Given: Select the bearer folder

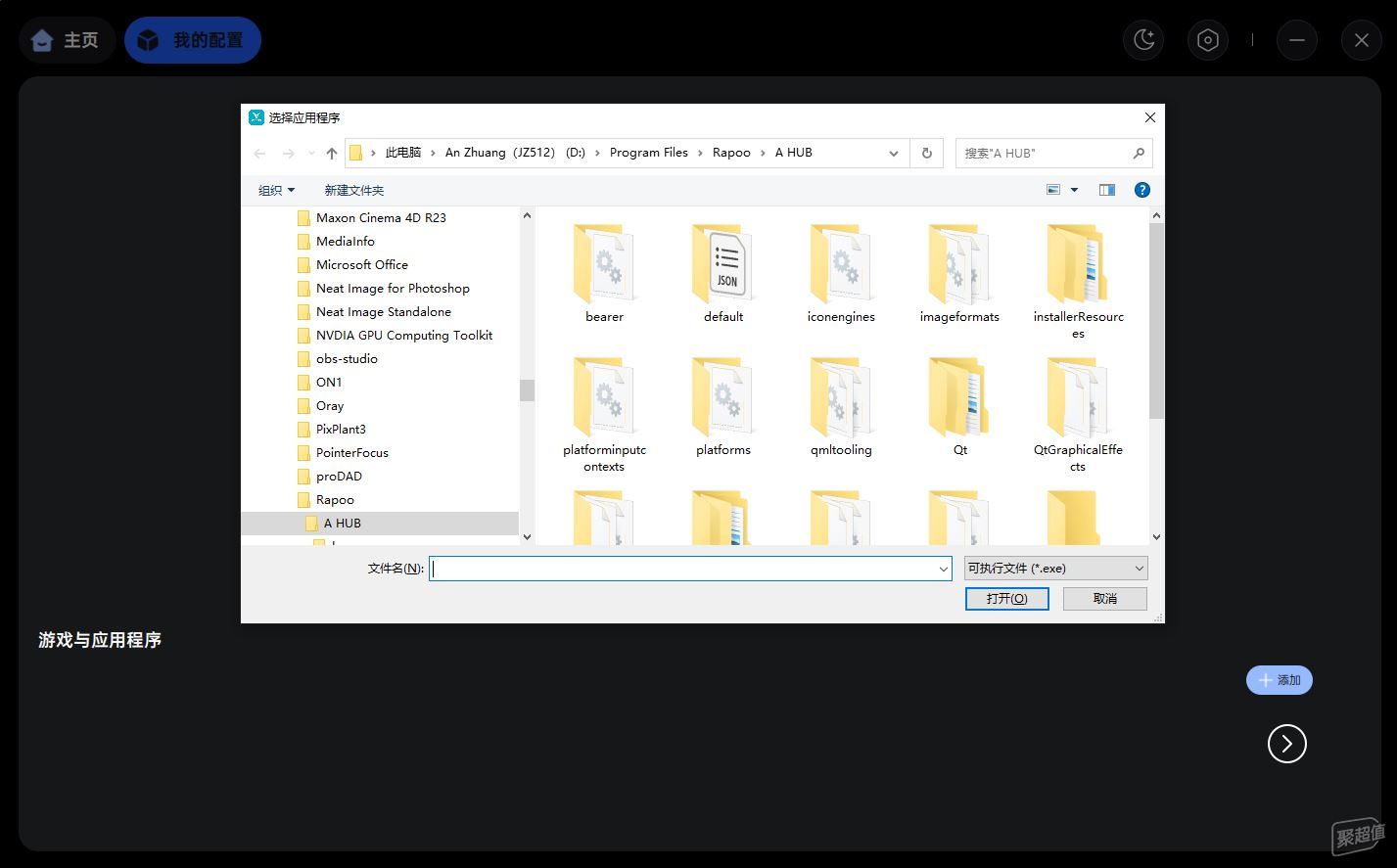Looking at the screenshot, I should coord(604,274).
